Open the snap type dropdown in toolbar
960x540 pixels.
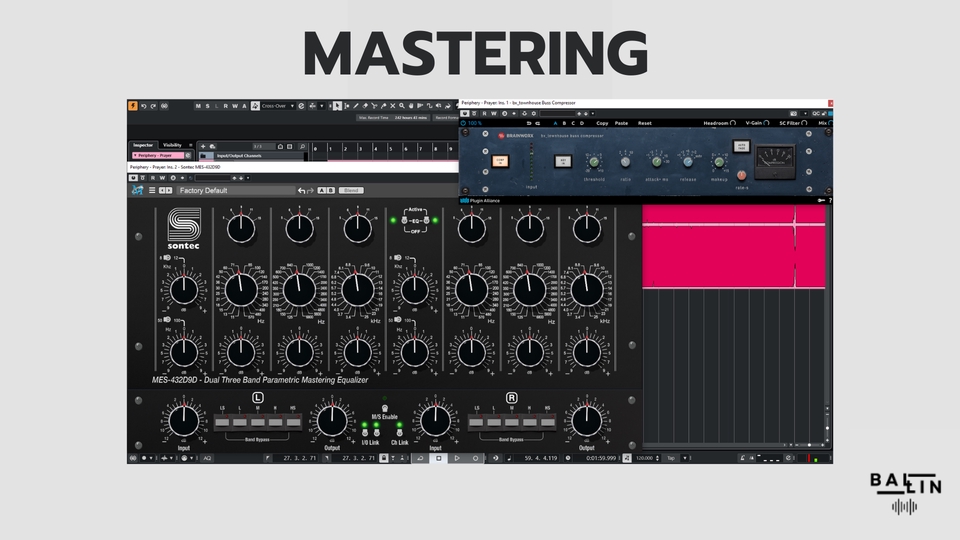321,106
